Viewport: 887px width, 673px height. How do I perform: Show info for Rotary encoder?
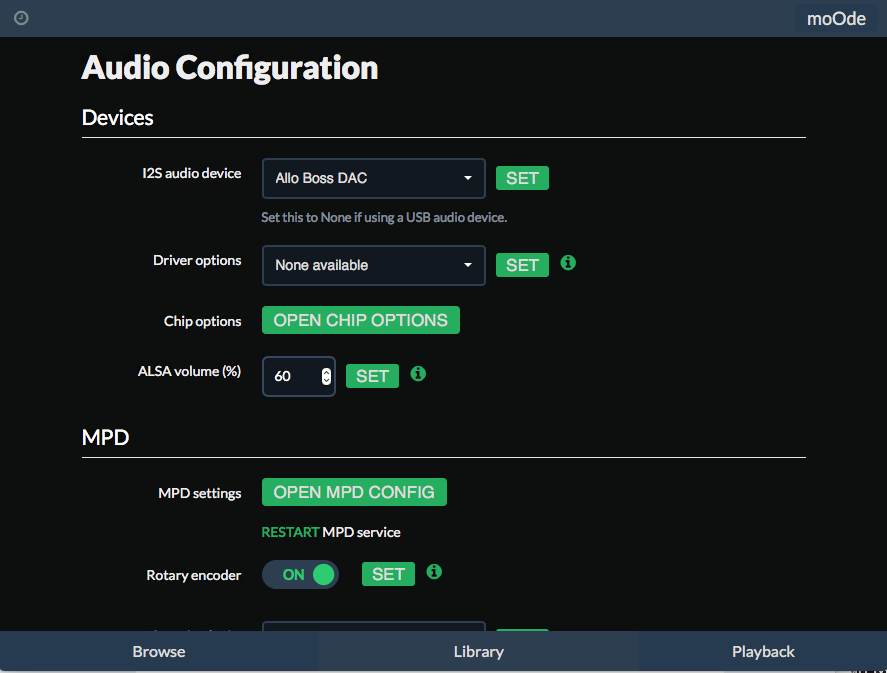click(434, 571)
